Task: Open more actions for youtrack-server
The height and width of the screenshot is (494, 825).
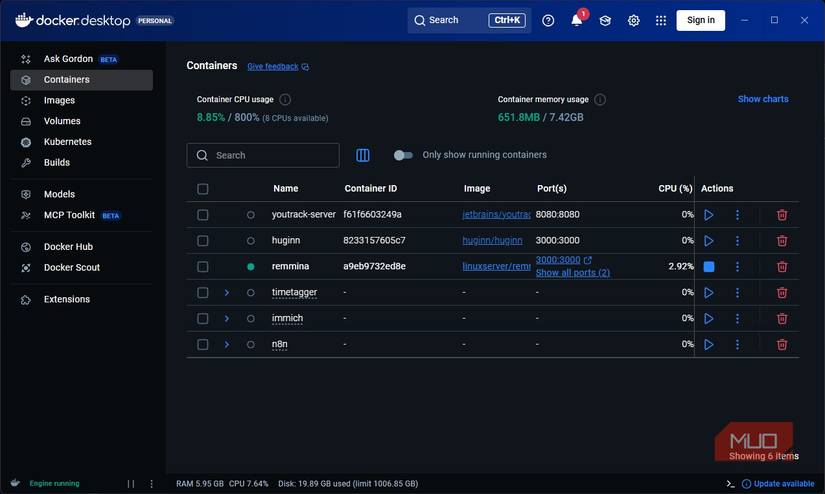Action: click(x=737, y=215)
